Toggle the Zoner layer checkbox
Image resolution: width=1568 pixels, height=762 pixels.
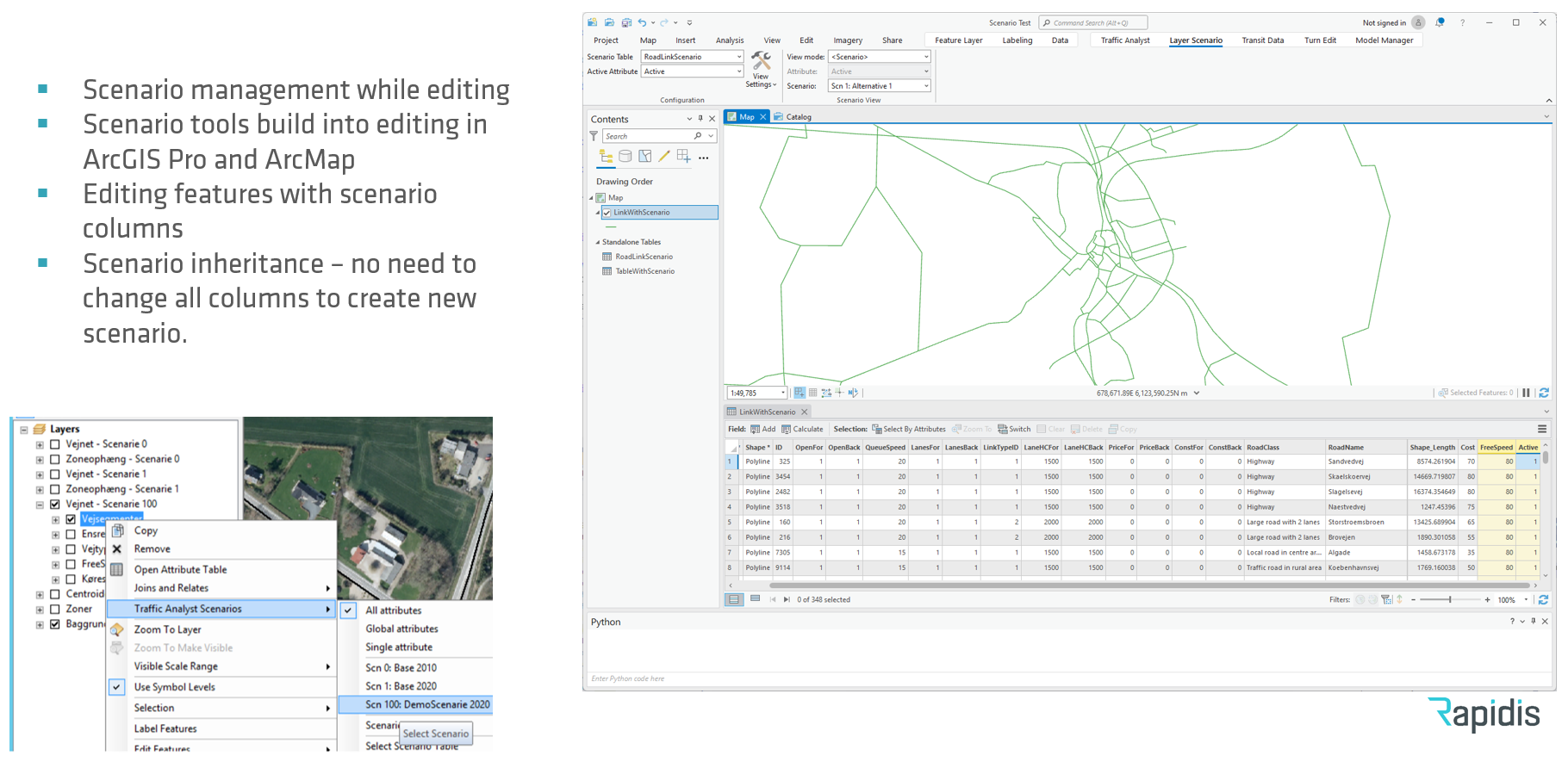55,609
